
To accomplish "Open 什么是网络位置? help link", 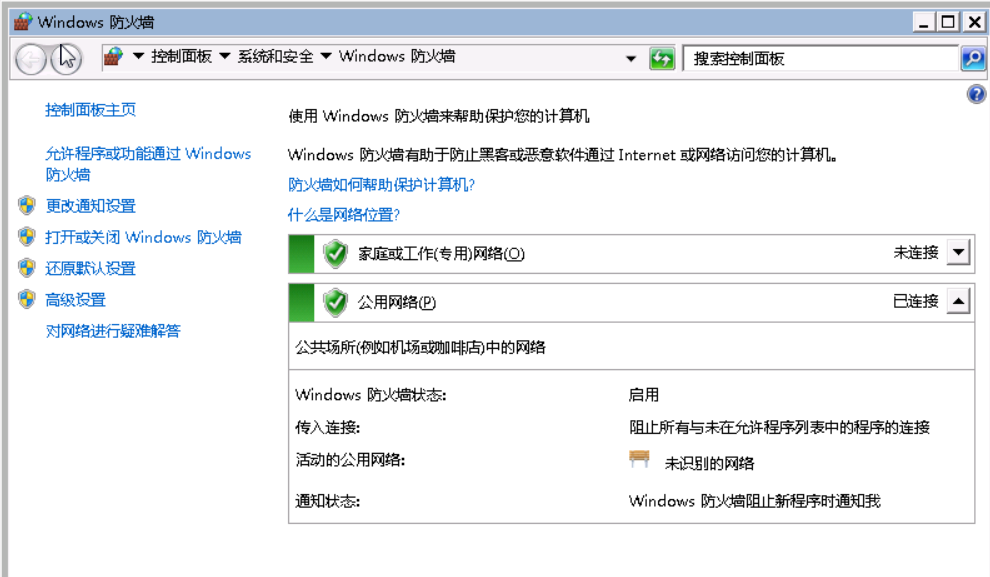I will 343,215.
